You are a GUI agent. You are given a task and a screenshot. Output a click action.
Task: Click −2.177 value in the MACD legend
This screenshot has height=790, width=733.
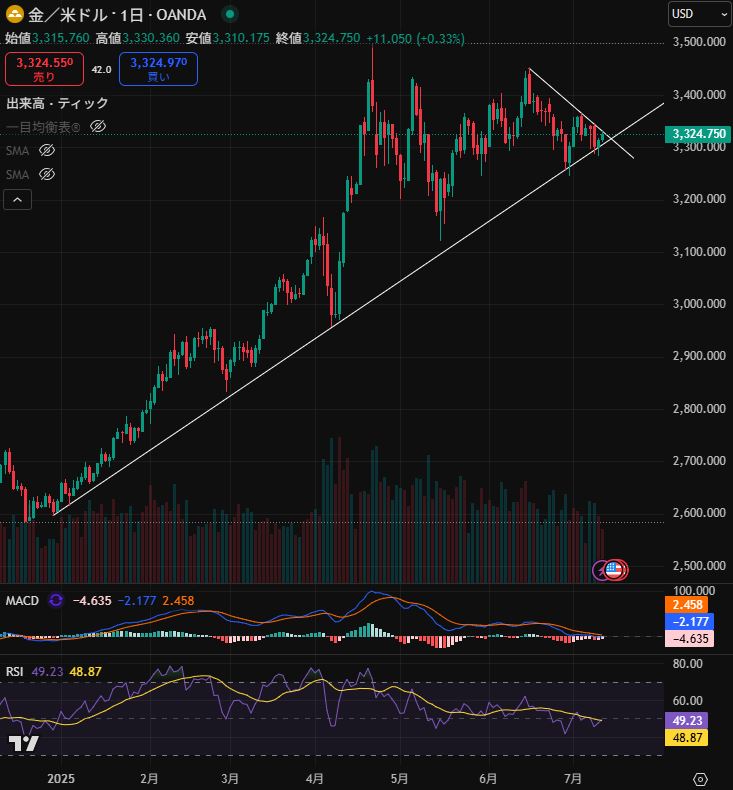pos(137,601)
